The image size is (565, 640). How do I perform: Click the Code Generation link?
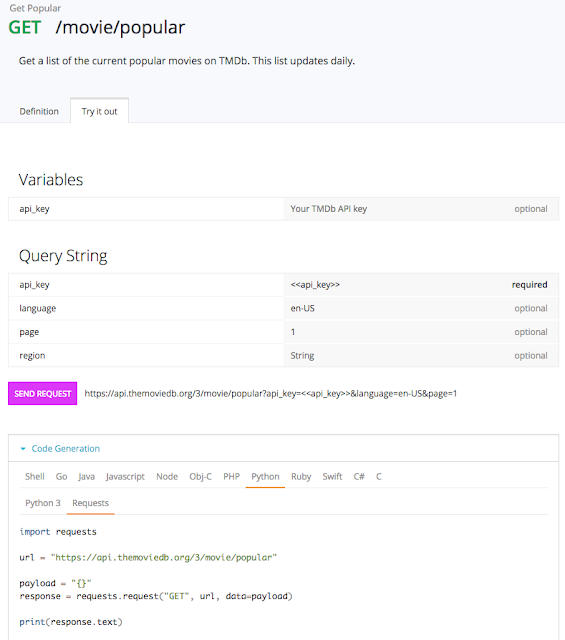(66, 449)
